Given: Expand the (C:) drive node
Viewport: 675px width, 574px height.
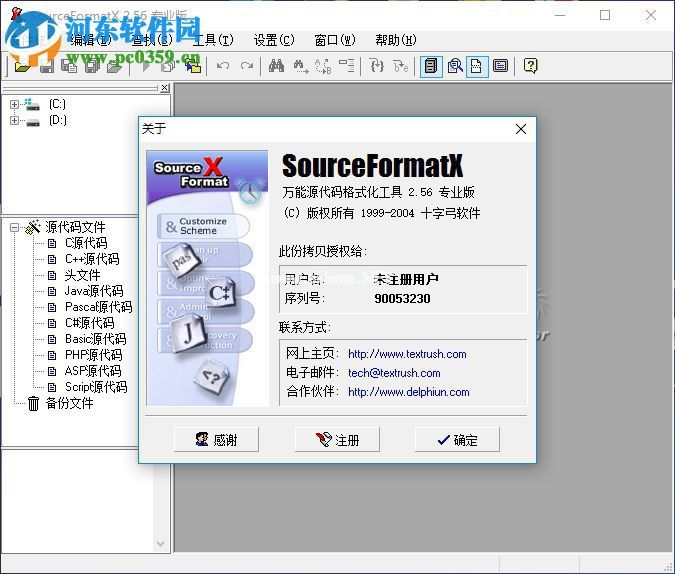Looking at the screenshot, I should [14, 104].
